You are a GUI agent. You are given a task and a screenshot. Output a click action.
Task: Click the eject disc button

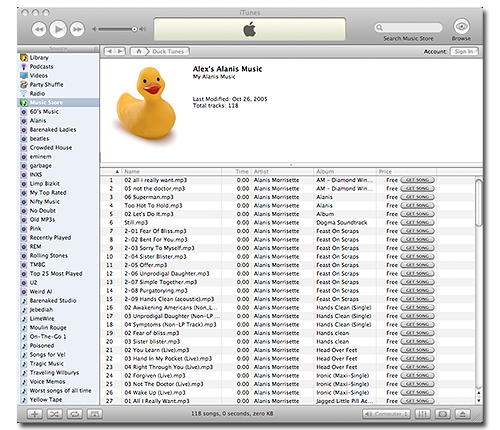click(463, 414)
